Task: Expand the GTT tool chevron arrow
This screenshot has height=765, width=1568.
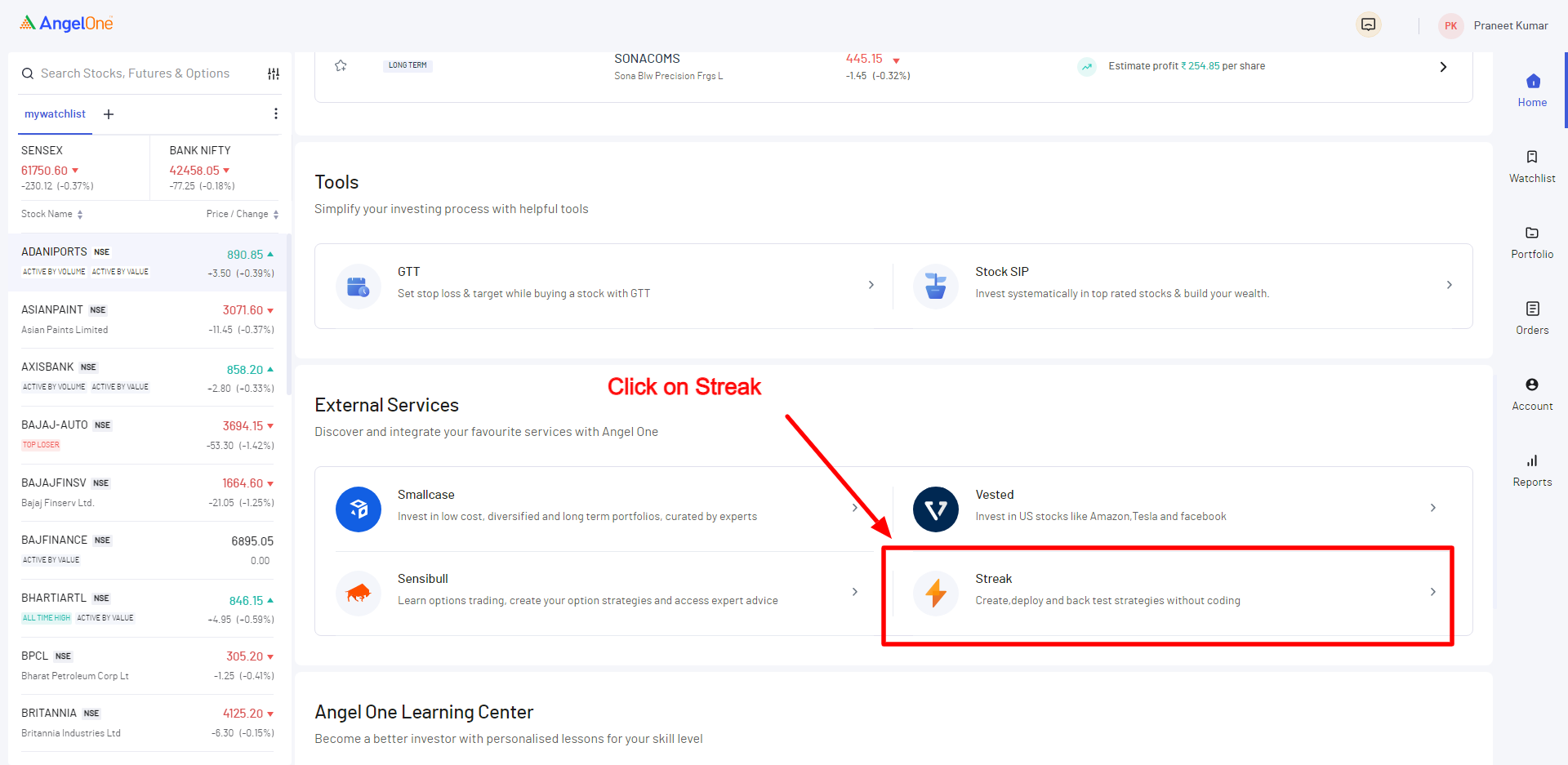Action: point(871,285)
